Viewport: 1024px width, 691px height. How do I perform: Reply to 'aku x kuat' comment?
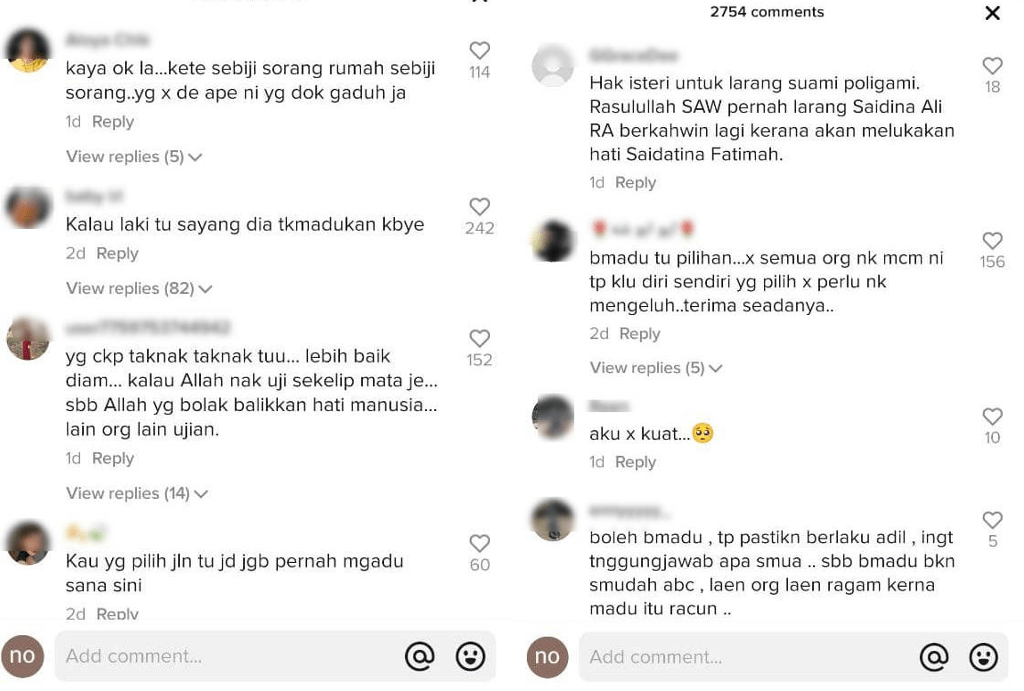click(635, 462)
